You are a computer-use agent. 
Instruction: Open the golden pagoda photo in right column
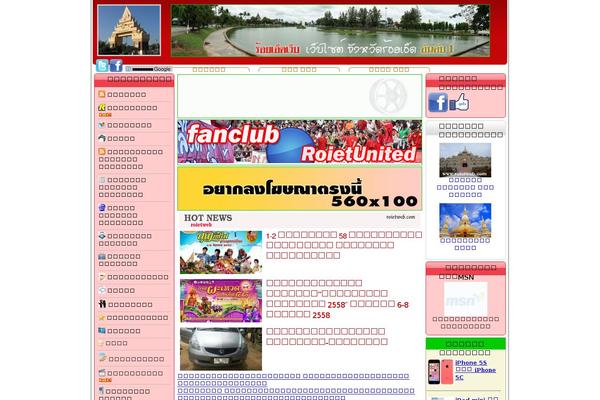point(465,220)
